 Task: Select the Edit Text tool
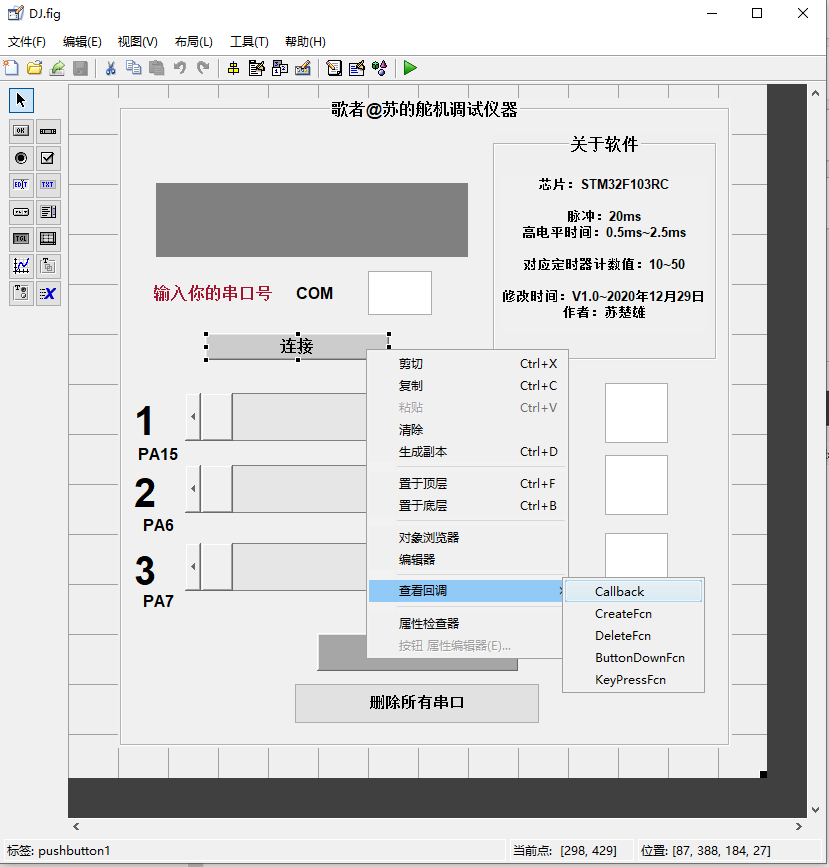tap(20, 185)
